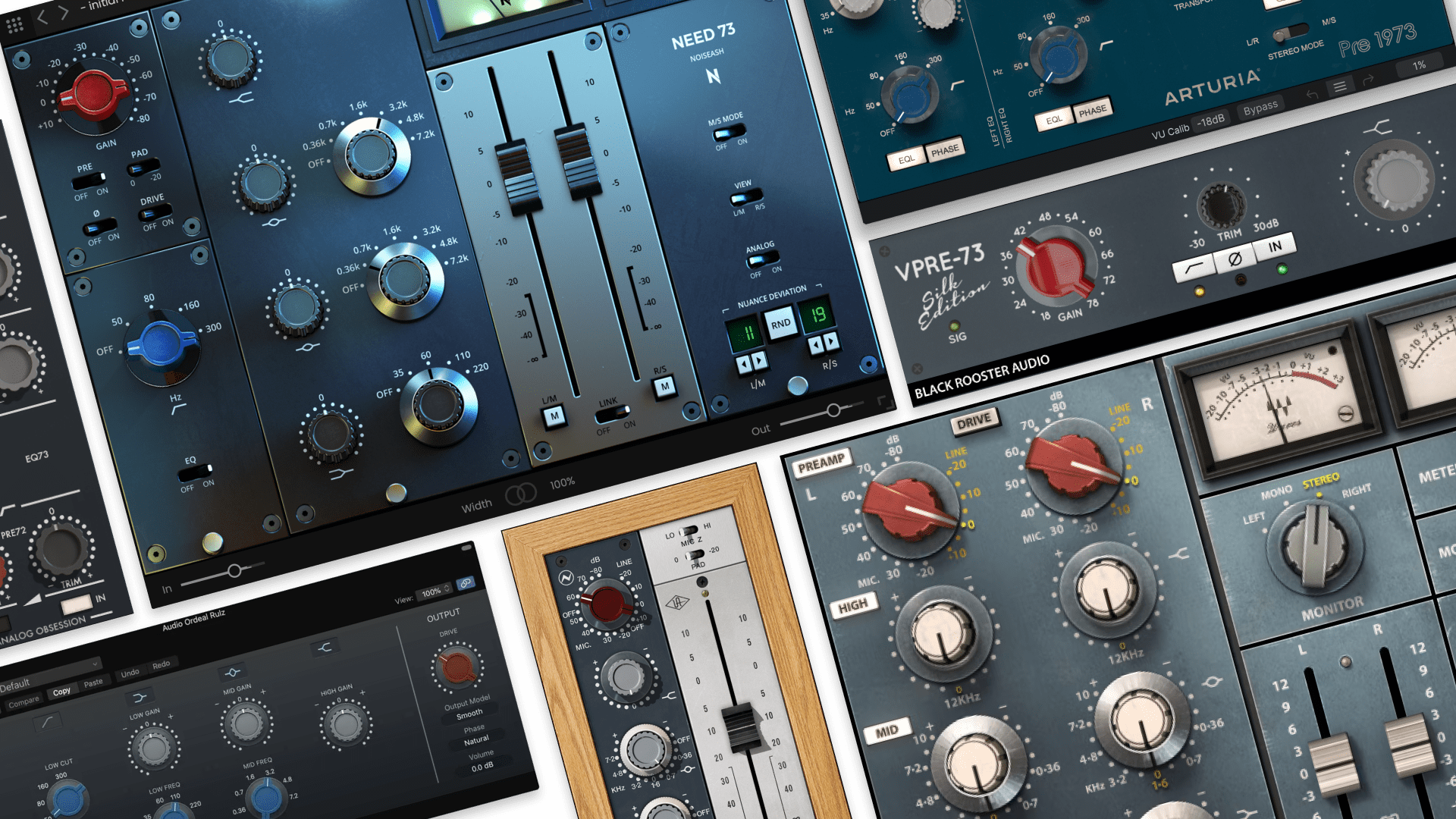This screenshot has height=819, width=1456.
Task: Toggle the PAD switch in NEED 73
Action: point(144,165)
